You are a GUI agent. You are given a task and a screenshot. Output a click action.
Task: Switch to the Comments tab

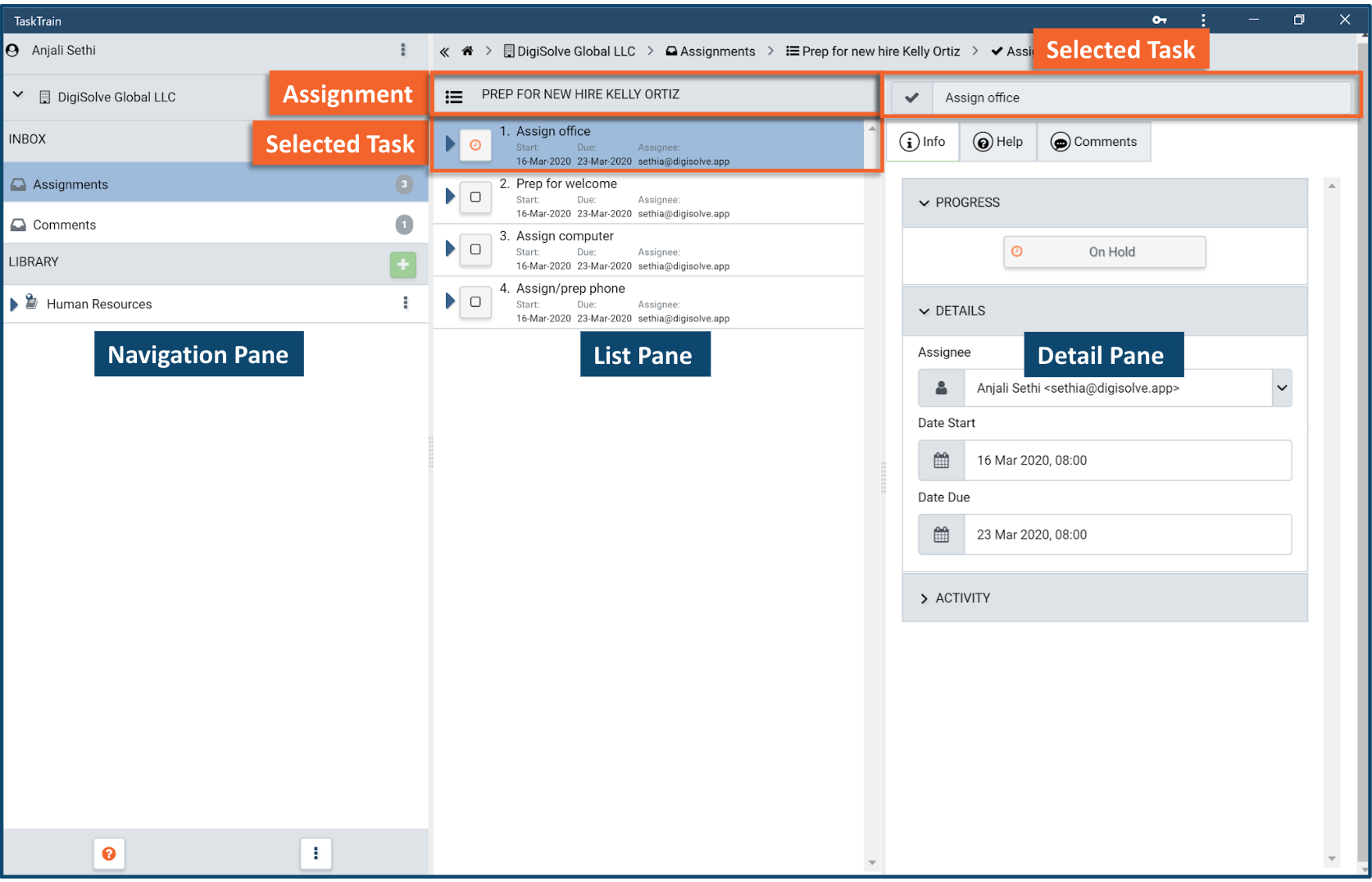point(1093,142)
